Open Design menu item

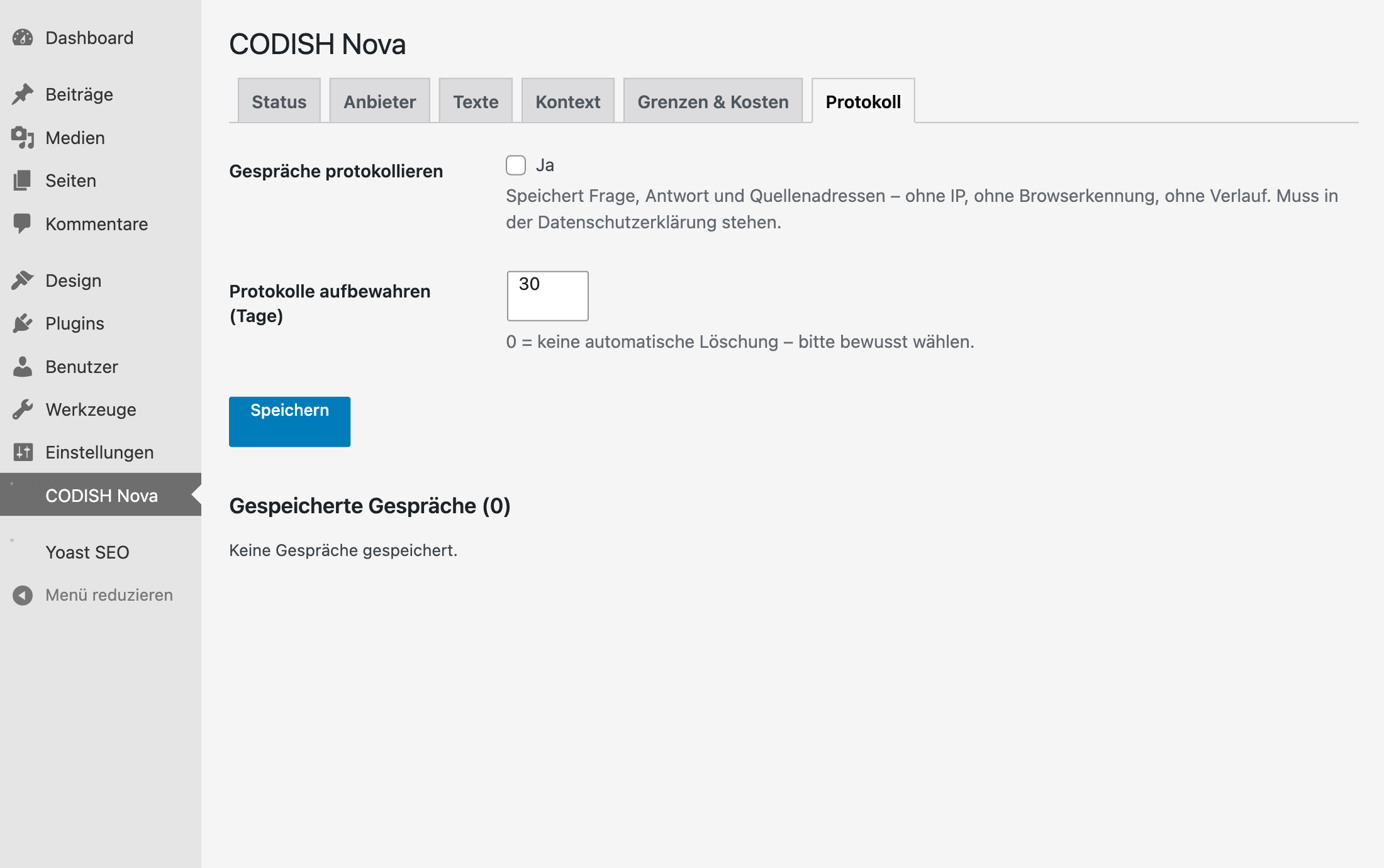tap(101, 281)
